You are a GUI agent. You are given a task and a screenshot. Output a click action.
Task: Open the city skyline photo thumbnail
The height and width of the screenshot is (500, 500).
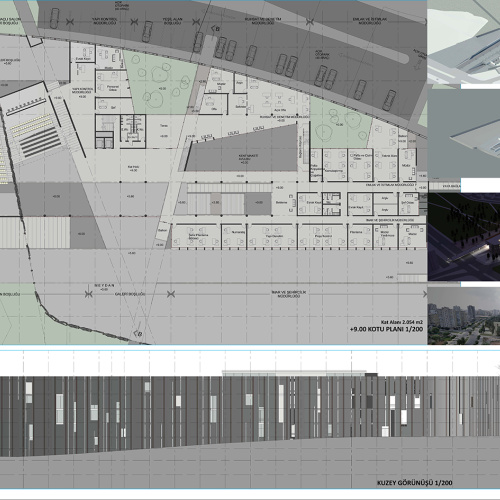pyautogui.click(x=464, y=316)
